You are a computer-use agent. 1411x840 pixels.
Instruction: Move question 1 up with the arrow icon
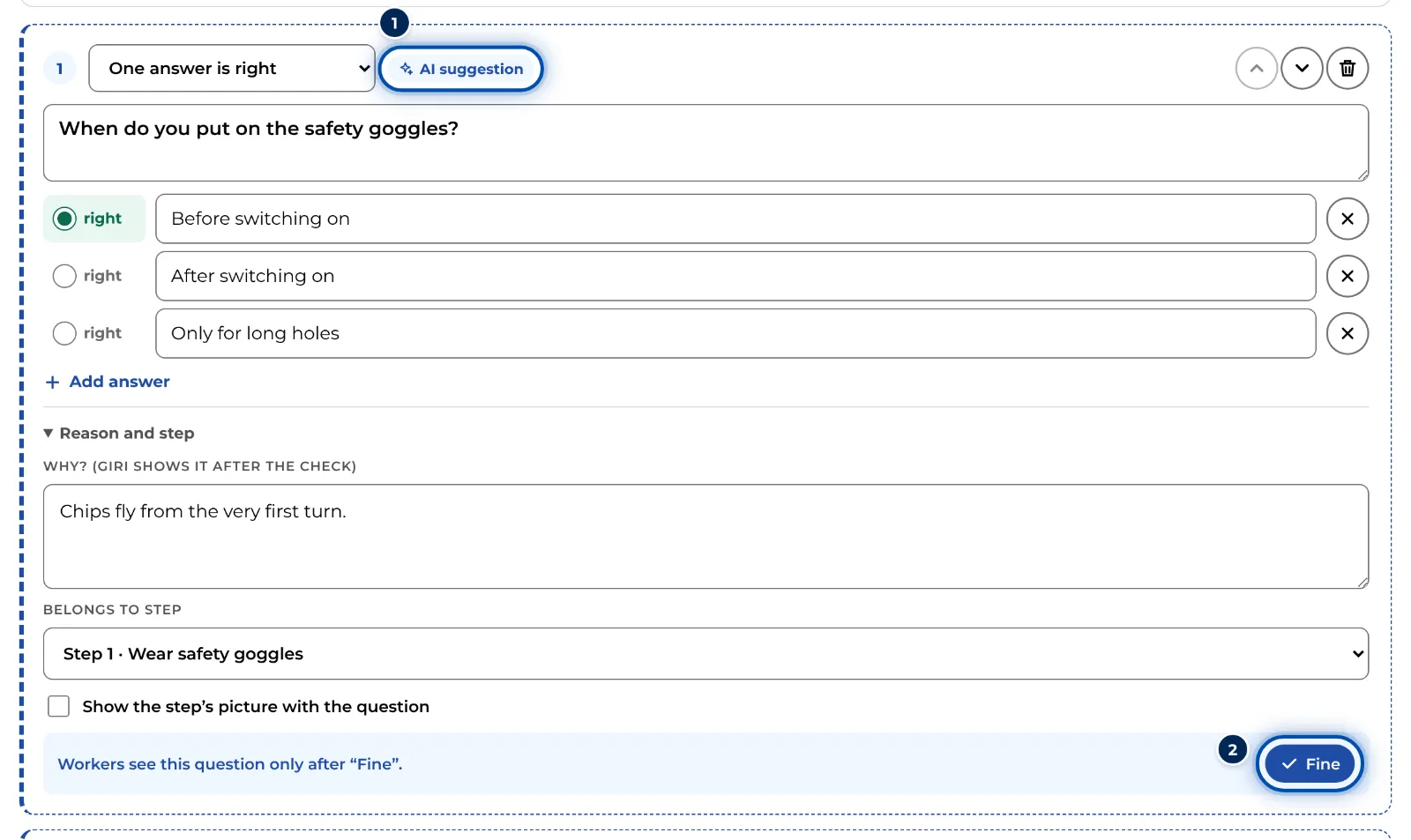point(1257,69)
